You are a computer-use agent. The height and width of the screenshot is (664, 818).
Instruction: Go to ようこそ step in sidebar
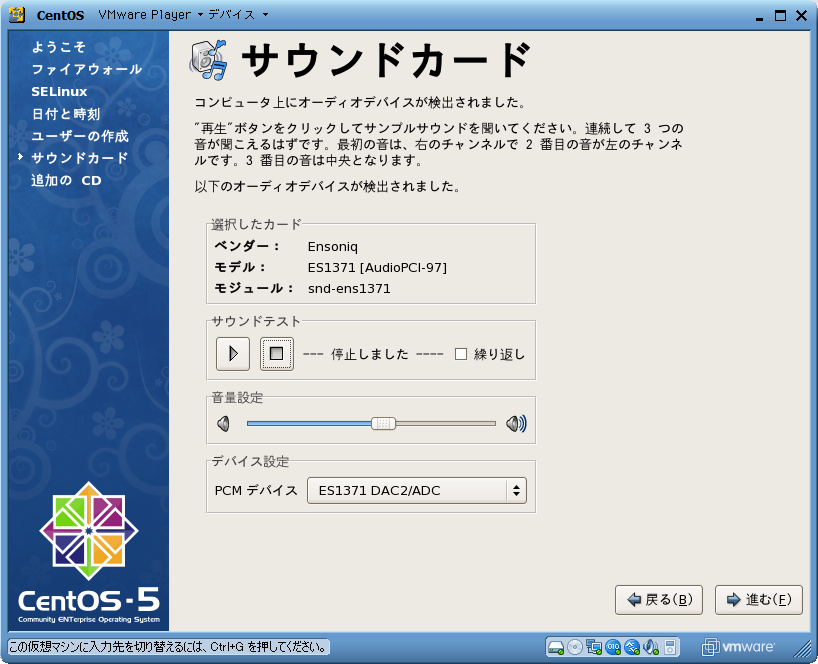point(58,47)
